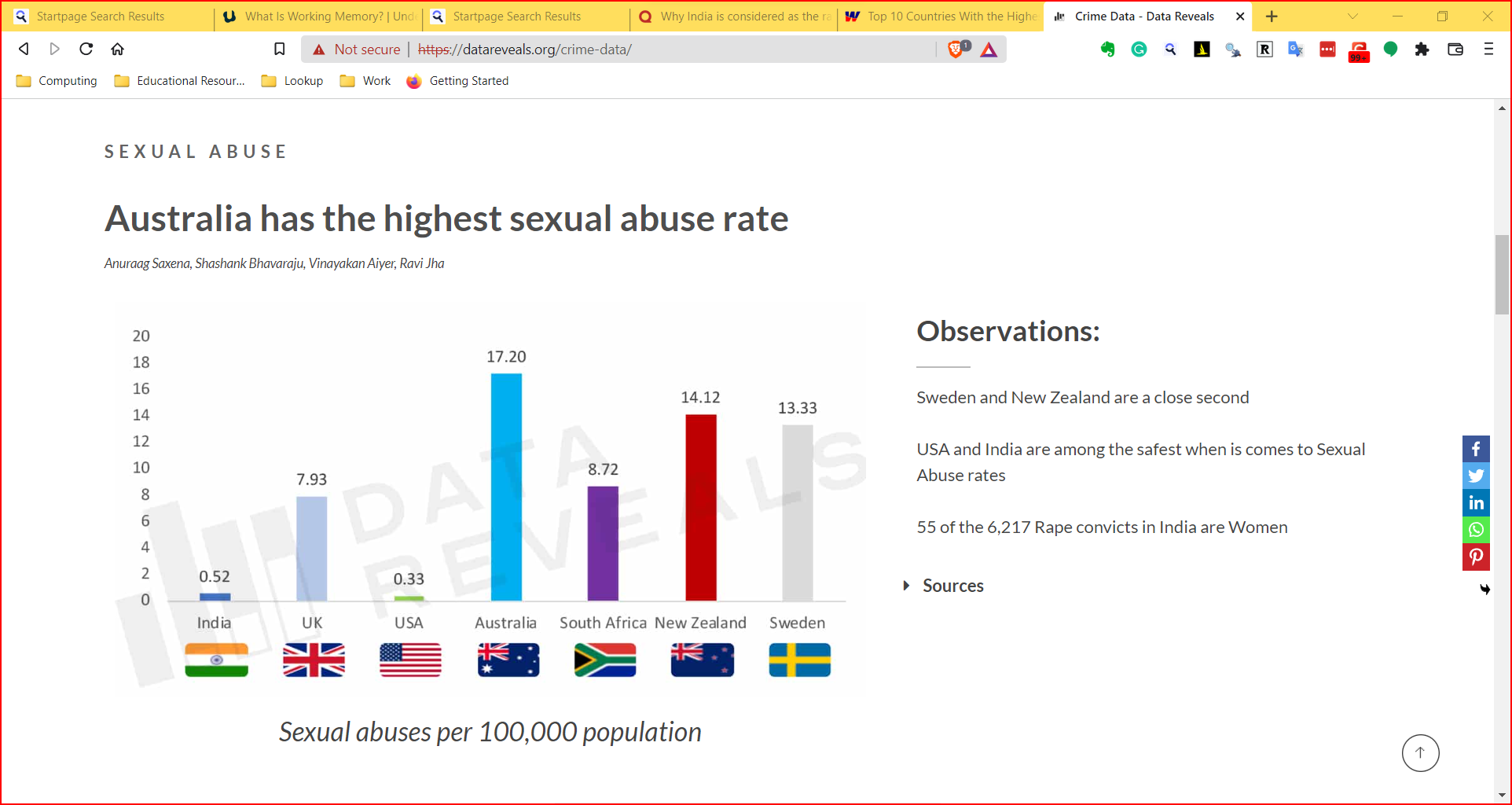Pin this page on Pinterest

click(x=1476, y=557)
